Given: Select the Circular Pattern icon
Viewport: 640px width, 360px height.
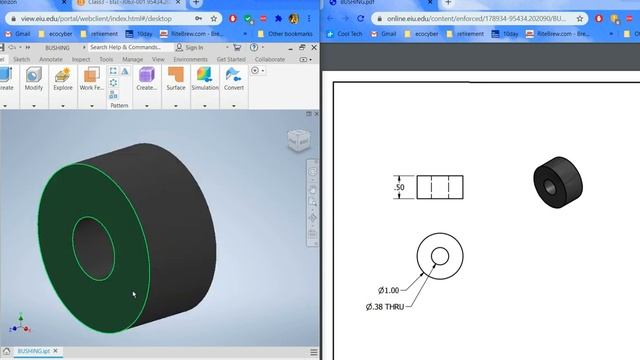Looking at the screenshot, I should click(x=113, y=83).
